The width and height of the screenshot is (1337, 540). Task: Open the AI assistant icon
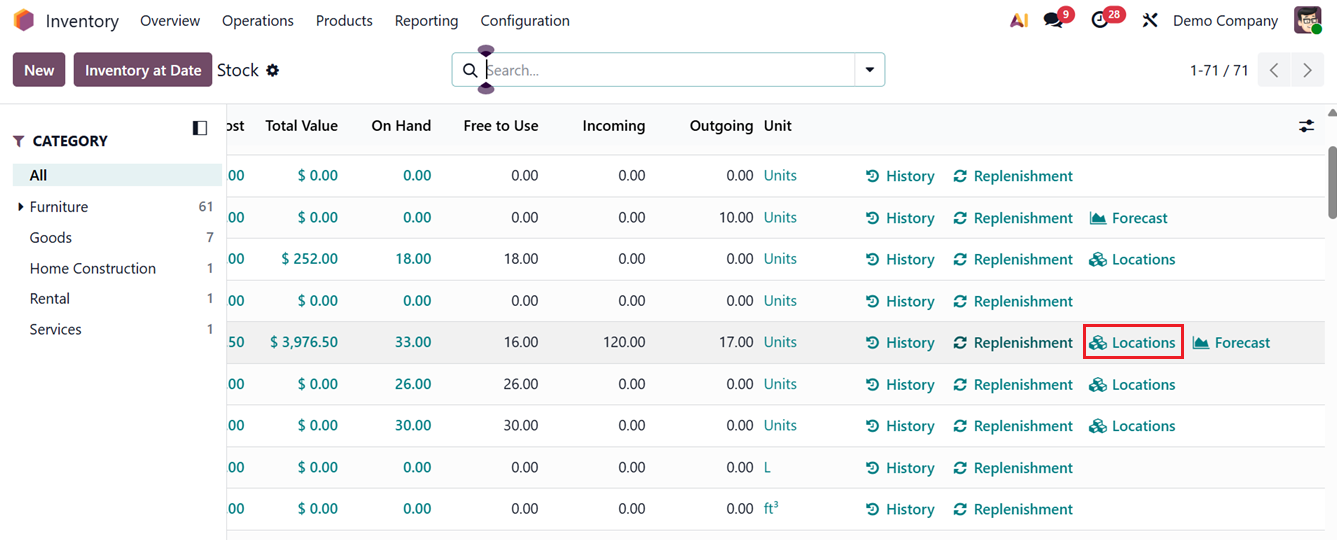pos(1019,20)
